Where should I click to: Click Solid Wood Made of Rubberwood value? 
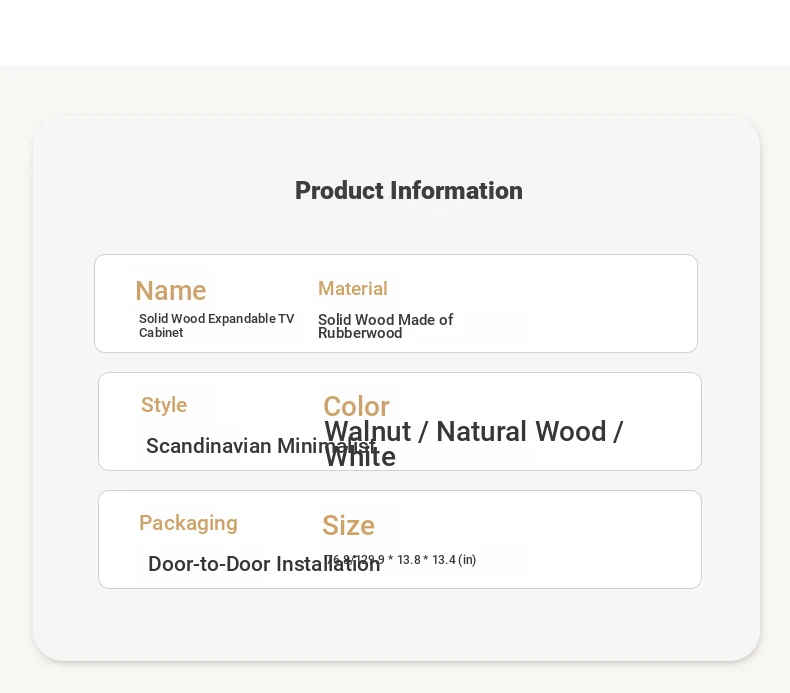tap(385, 326)
